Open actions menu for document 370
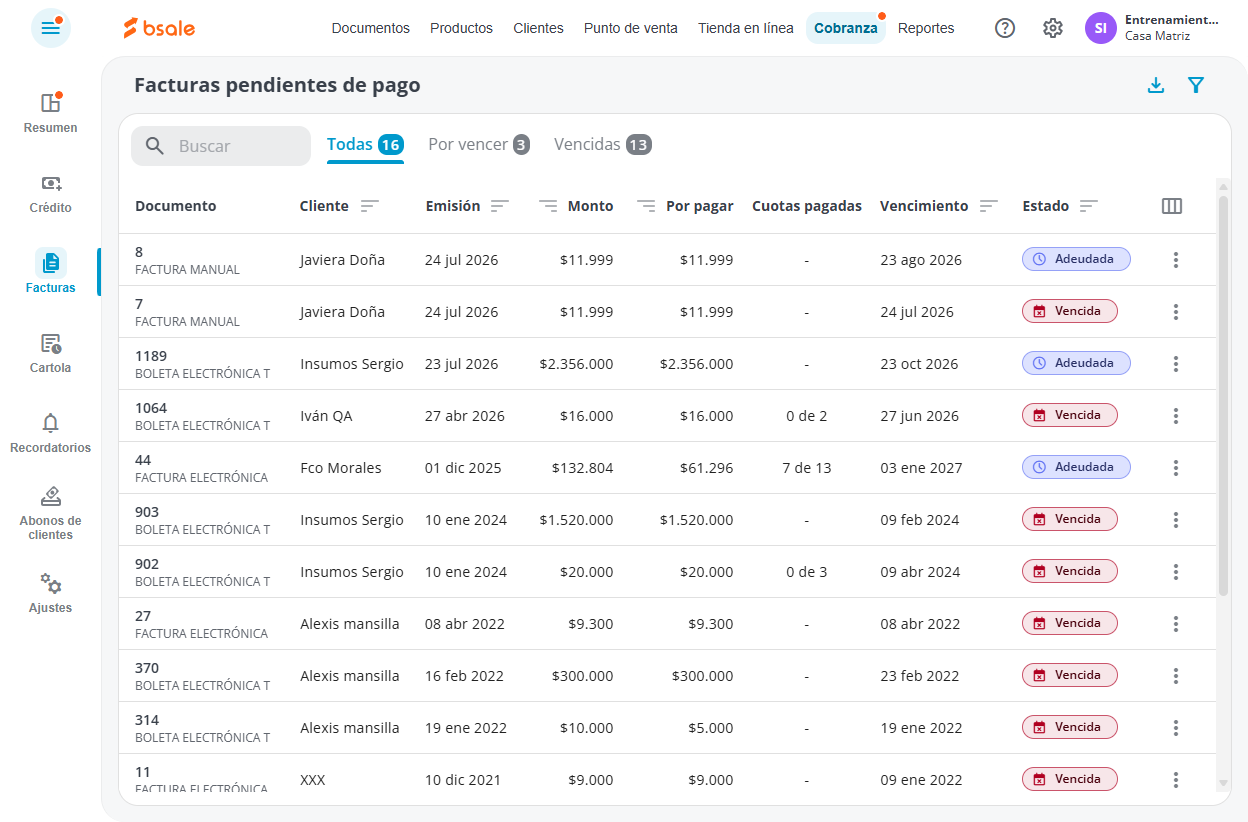Image resolution: width=1248 pixels, height=822 pixels. click(1176, 676)
